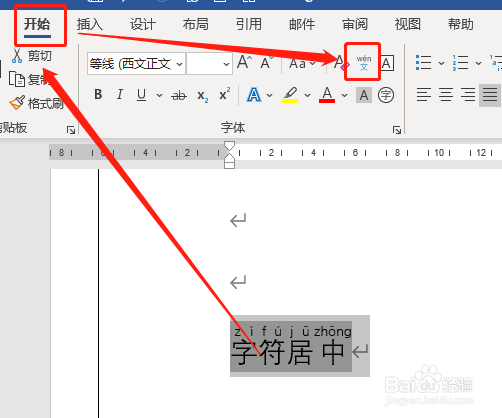Activate the 格式刷 format painter

[36, 103]
